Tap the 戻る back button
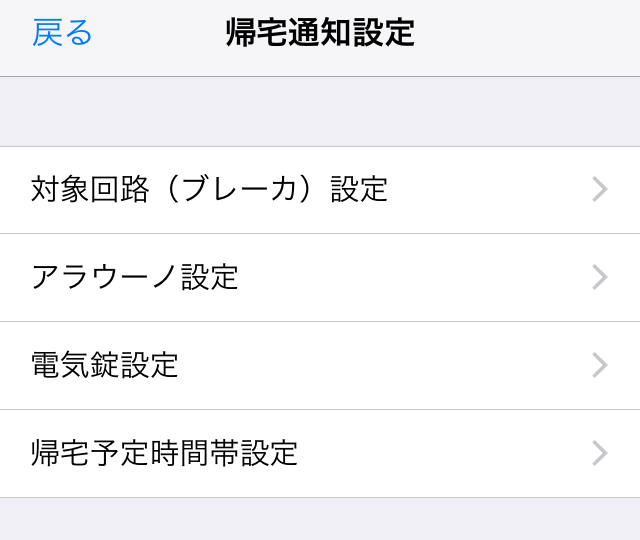 (x=62, y=33)
